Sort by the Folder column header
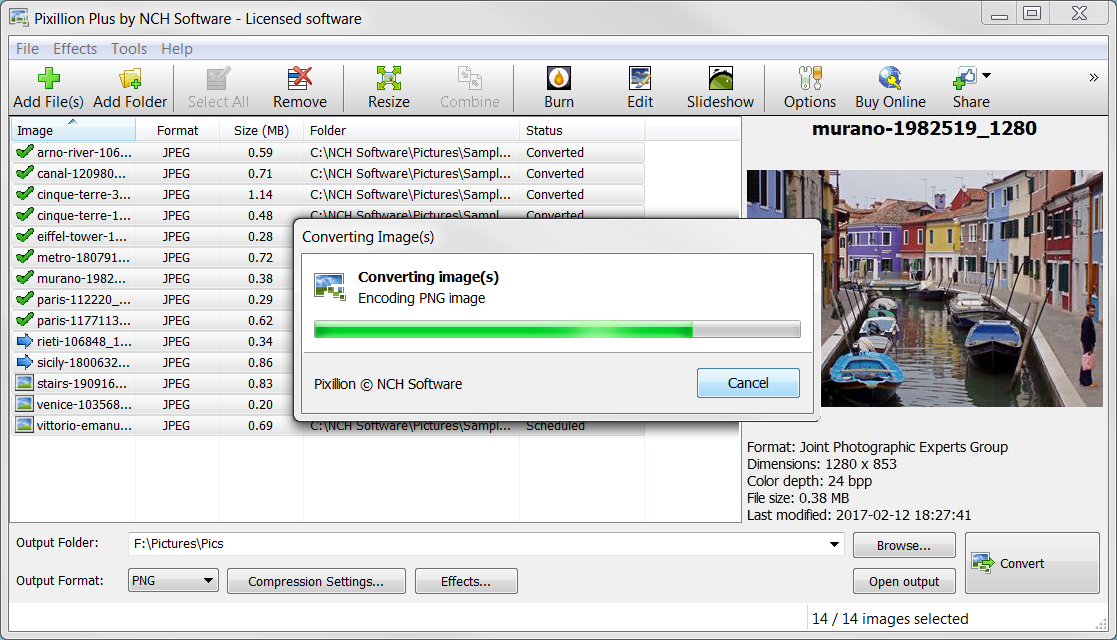This screenshot has height=640, width=1117. point(412,130)
